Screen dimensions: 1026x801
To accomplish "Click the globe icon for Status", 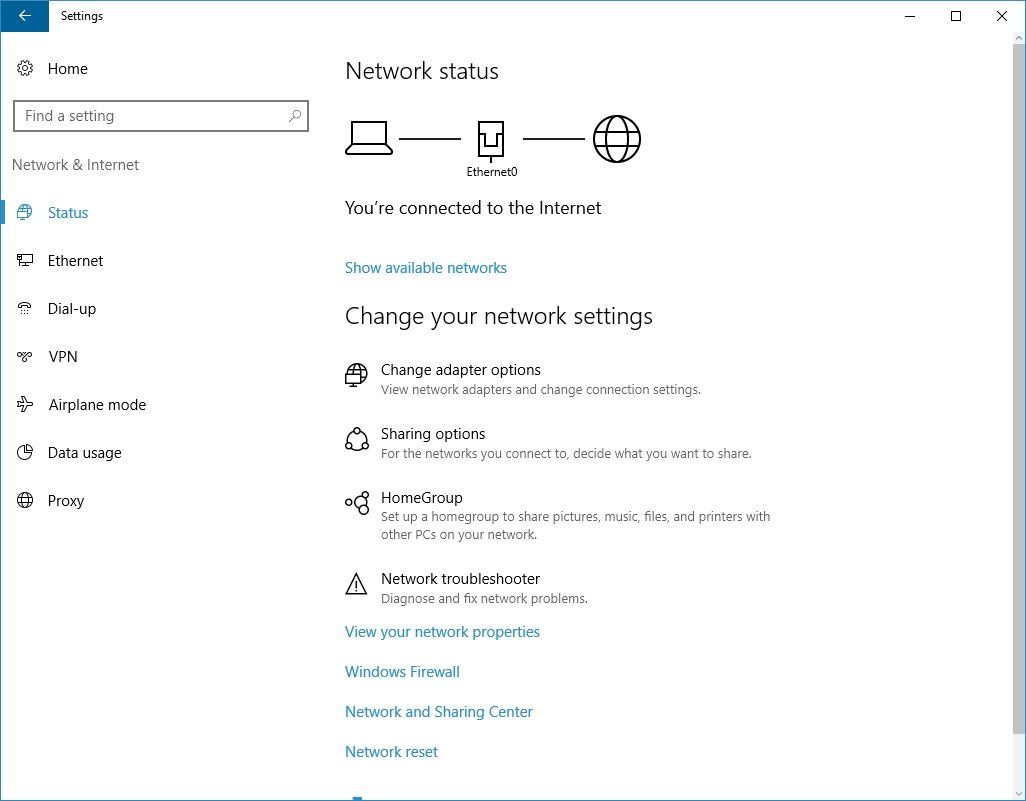I will click(25, 213).
